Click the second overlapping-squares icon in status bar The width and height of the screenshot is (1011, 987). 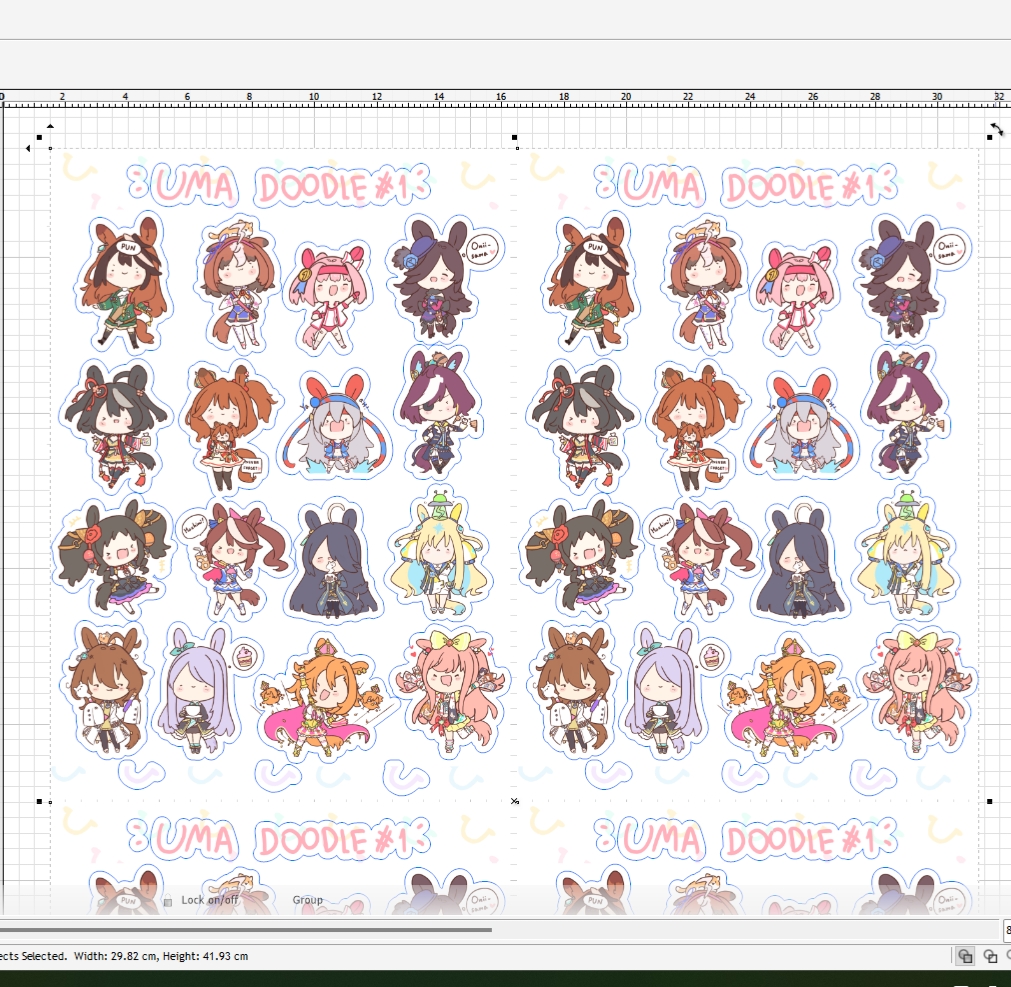[x=990, y=956]
